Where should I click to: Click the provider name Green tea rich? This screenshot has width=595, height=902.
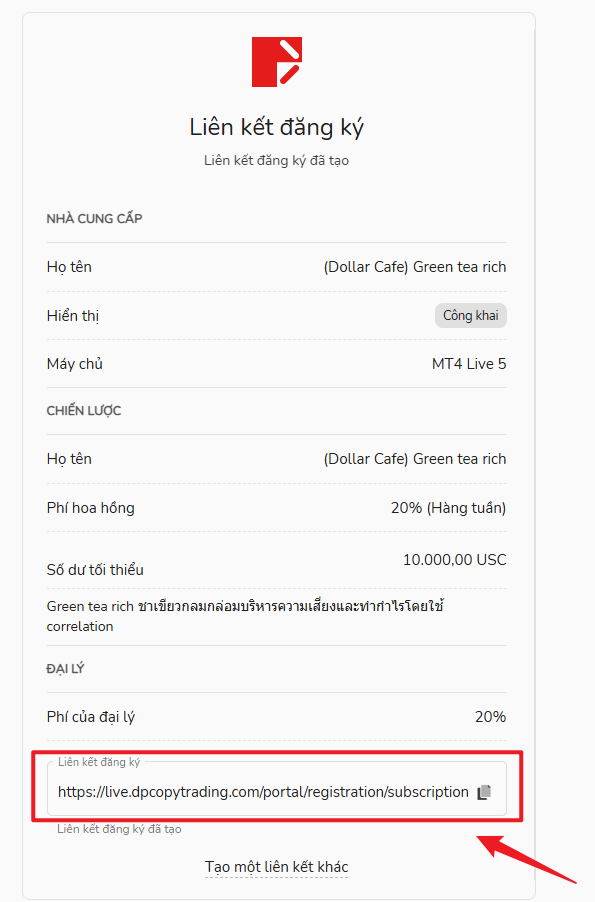click(415, 267)
